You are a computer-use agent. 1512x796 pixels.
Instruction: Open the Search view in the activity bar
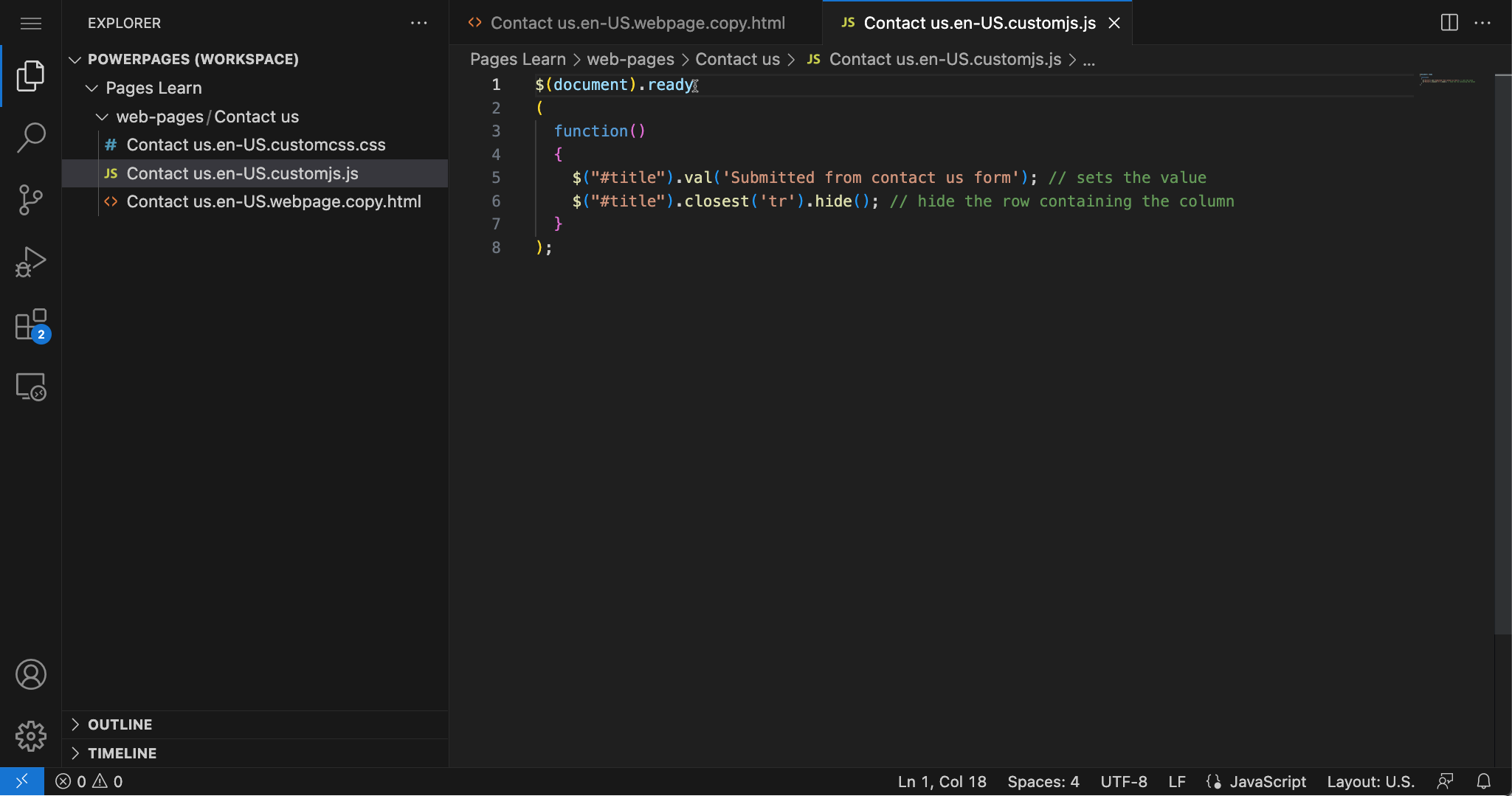tap(31, 137)
